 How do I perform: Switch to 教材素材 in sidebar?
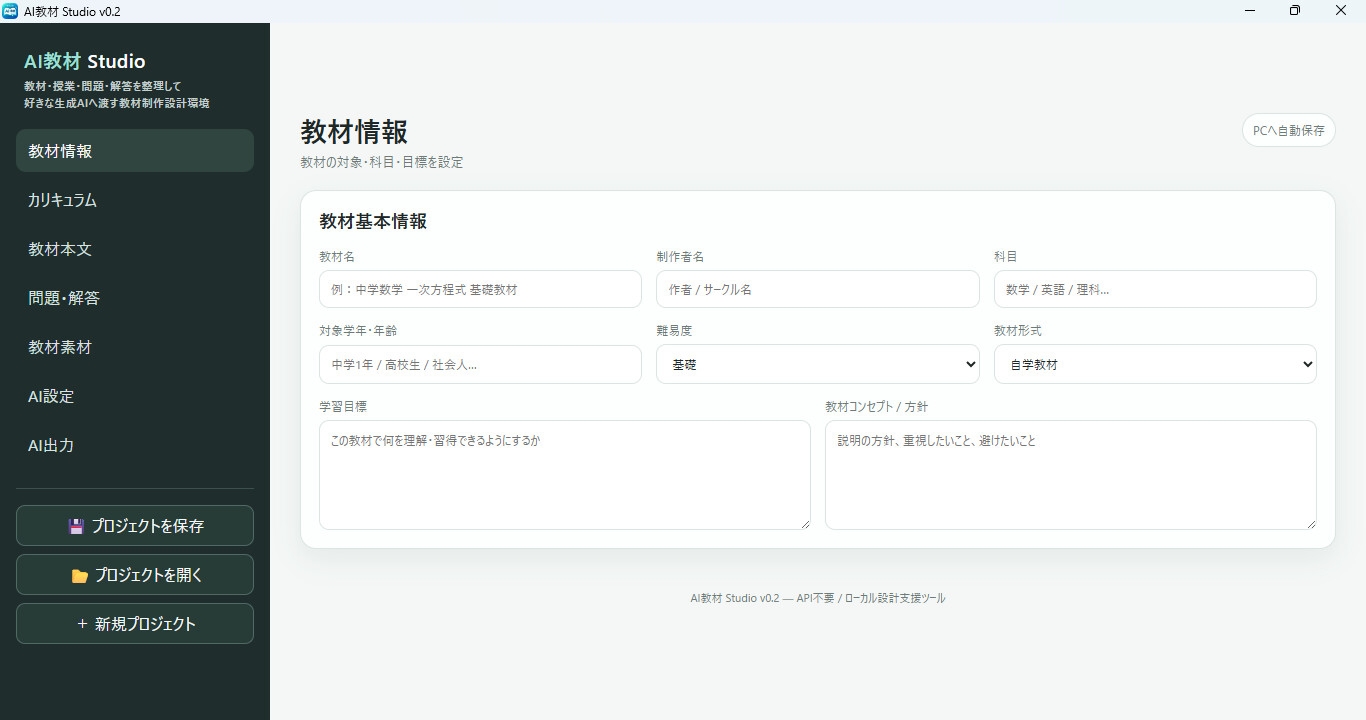135,347
